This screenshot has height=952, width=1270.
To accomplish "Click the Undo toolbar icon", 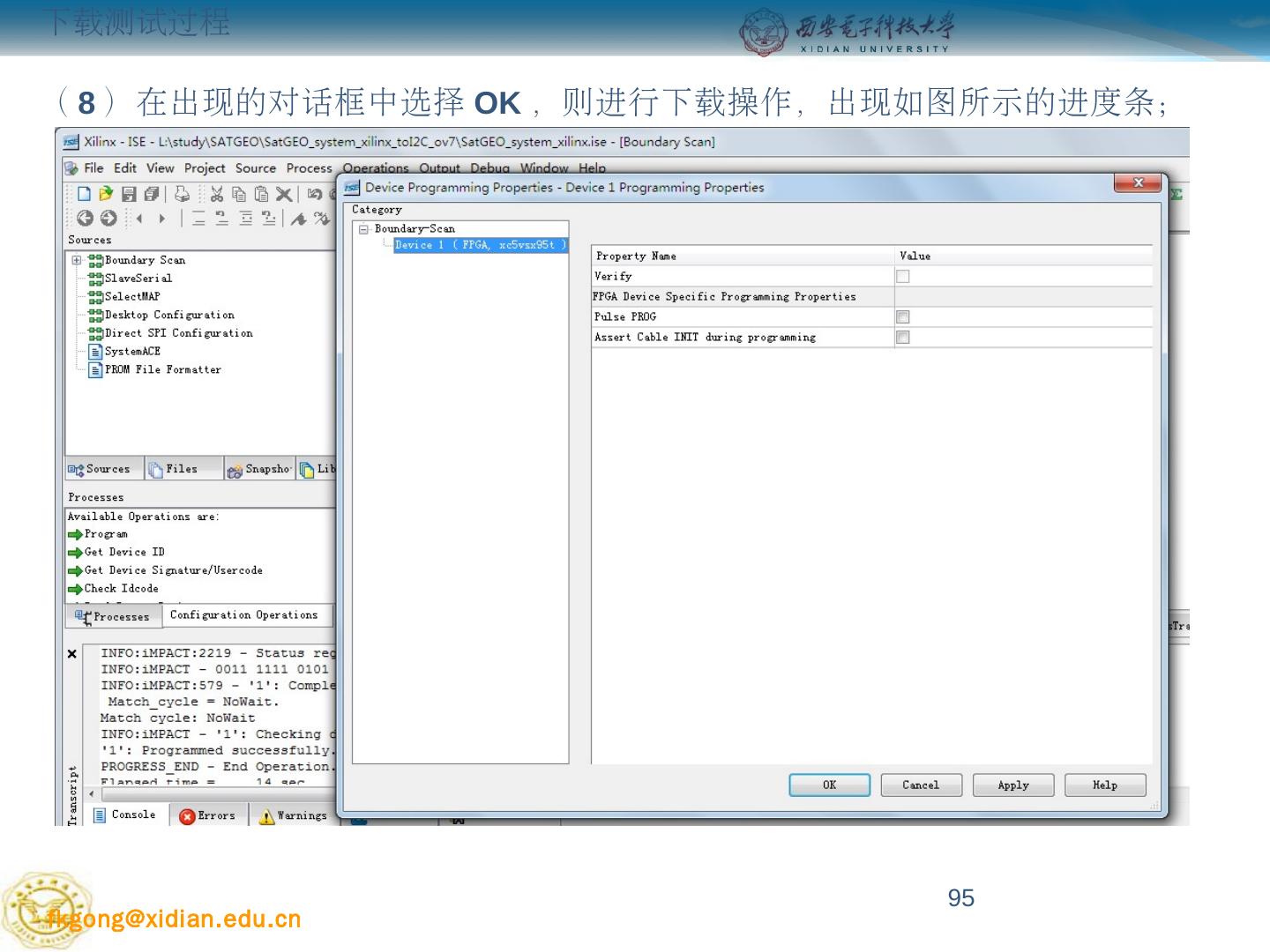I will point(314,194).
